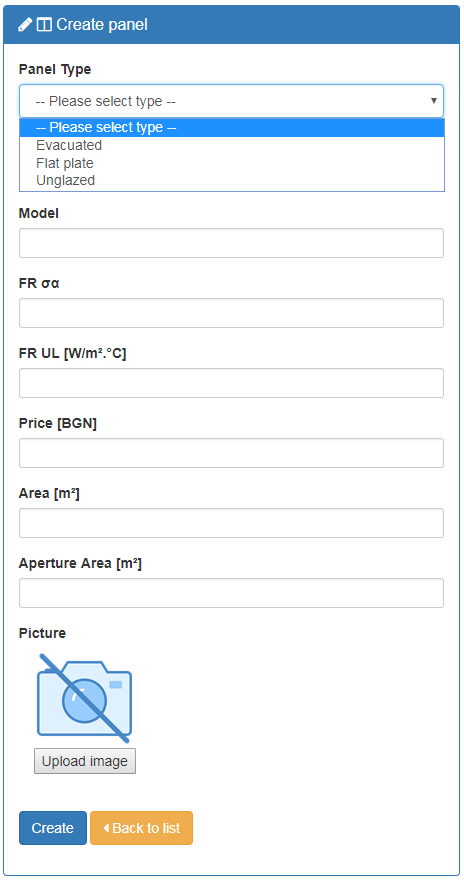Focus the FR UL [W/m².°C] field
Image resolution: width=464 pixels, height=881 pixels.
coord(231,383)
